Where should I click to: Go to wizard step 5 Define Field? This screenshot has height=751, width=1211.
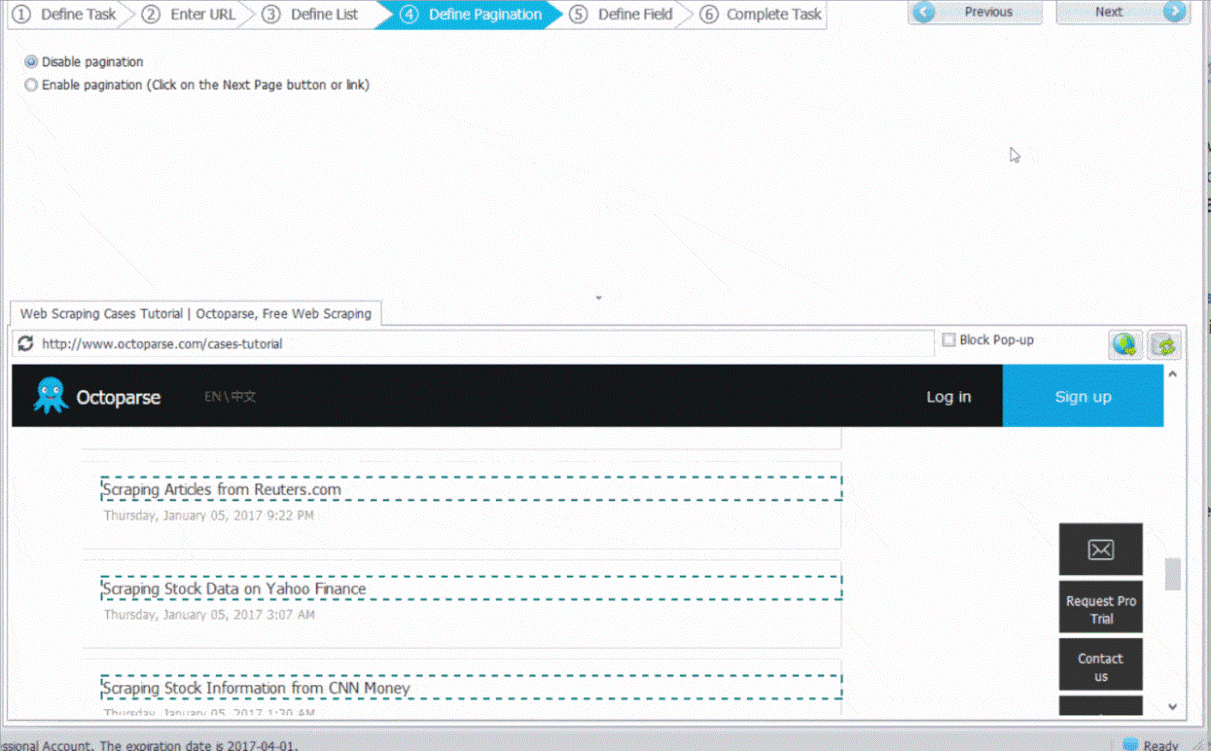pos(622,14)
